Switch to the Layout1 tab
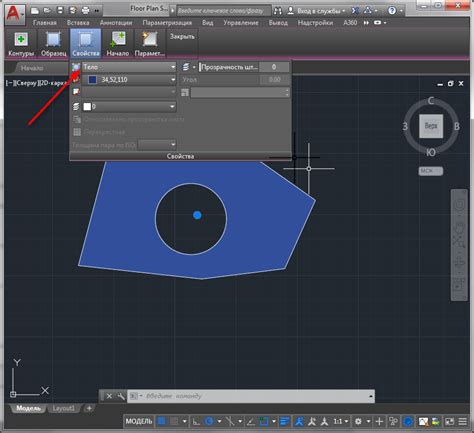The image size is (474, 433). 63,408
